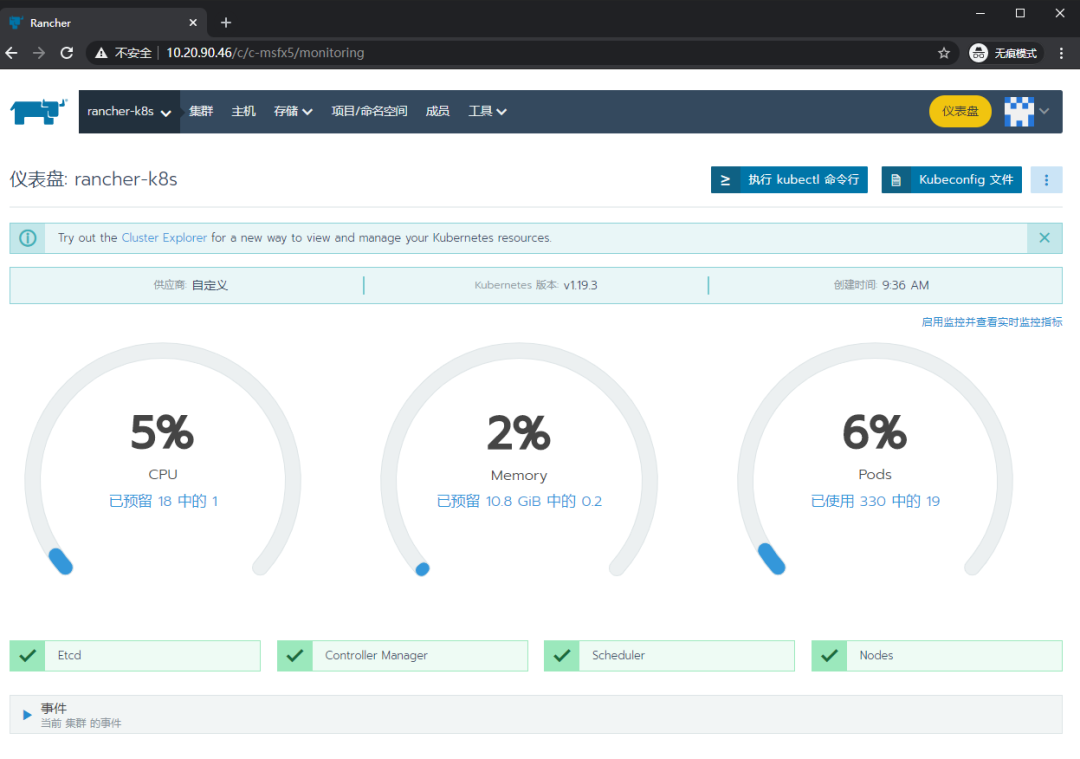
Task: Click the CPU usage gauge
Action: tap(163, 460)
